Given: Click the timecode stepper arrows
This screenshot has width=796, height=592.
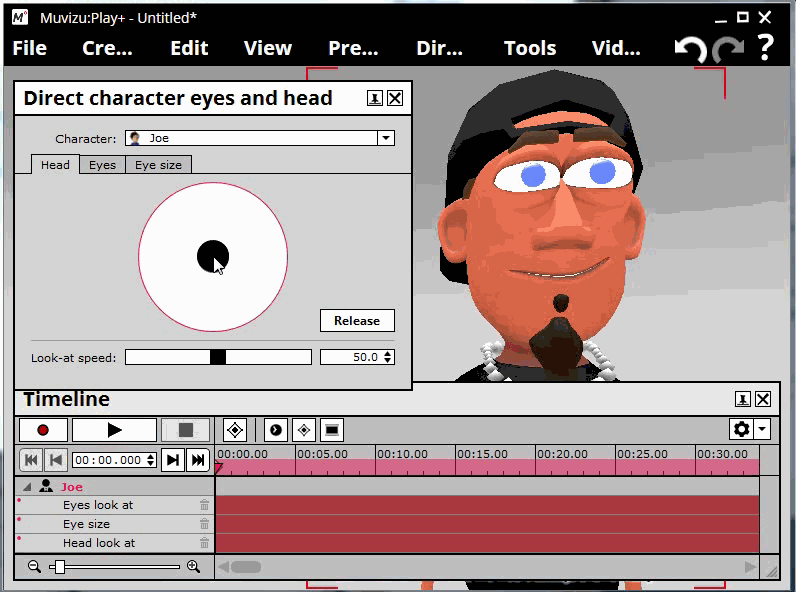Looking at the screenshot, I should 151,460.
